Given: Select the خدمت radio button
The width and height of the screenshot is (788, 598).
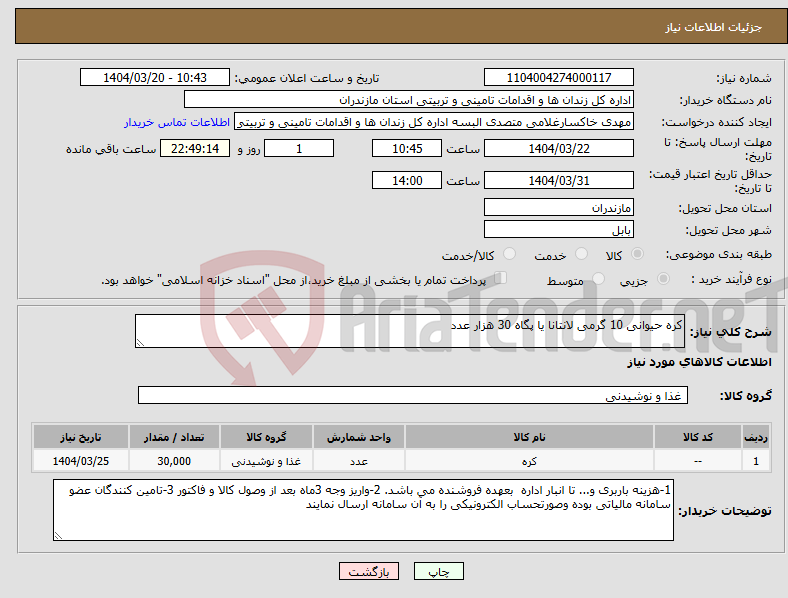Looking at the screenshot, I should pos(581,254).
